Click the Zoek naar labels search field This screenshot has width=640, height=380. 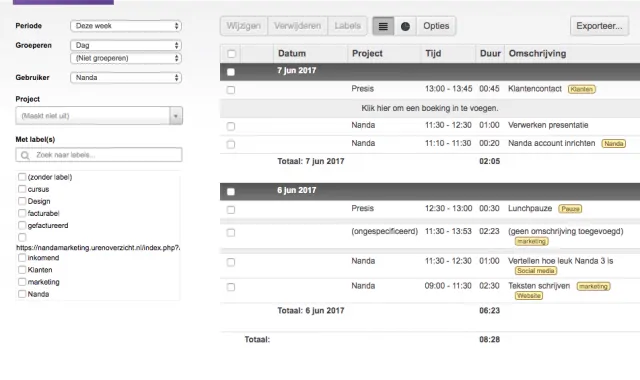(x=99, y=155)
